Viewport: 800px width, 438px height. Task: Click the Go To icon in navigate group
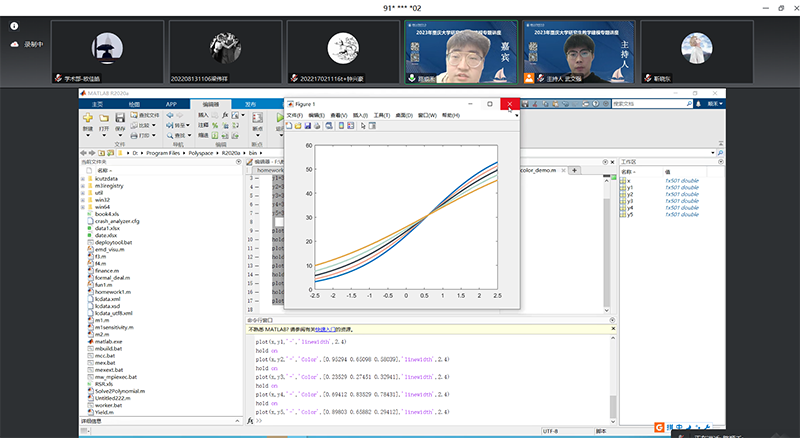click(170, 125)
